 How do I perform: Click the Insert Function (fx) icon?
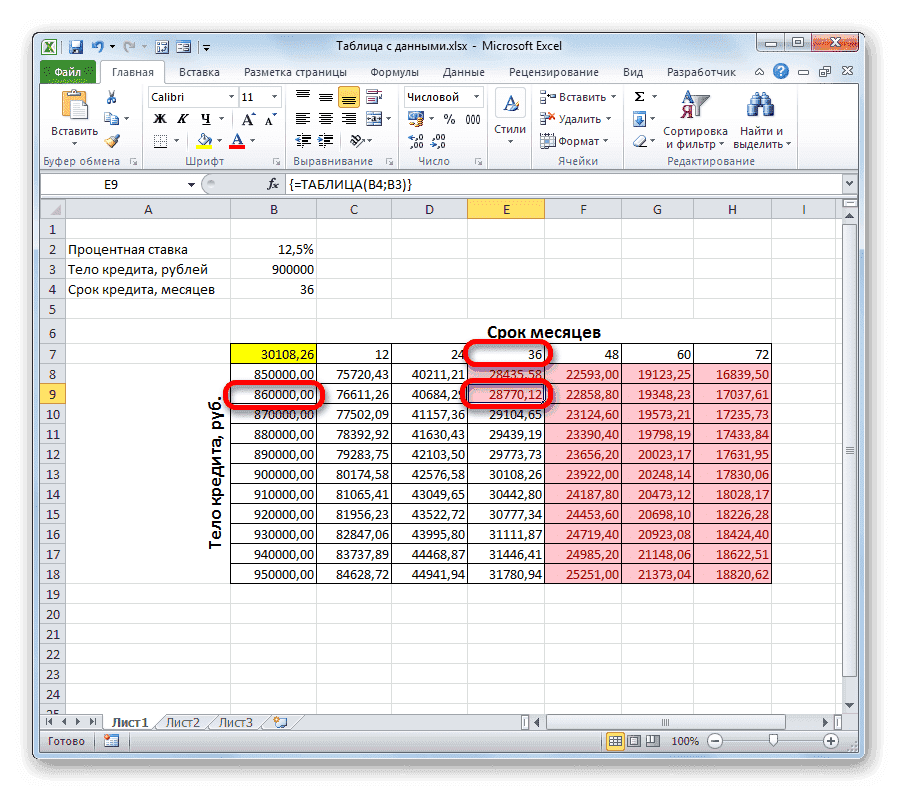(x=272, y=183)
